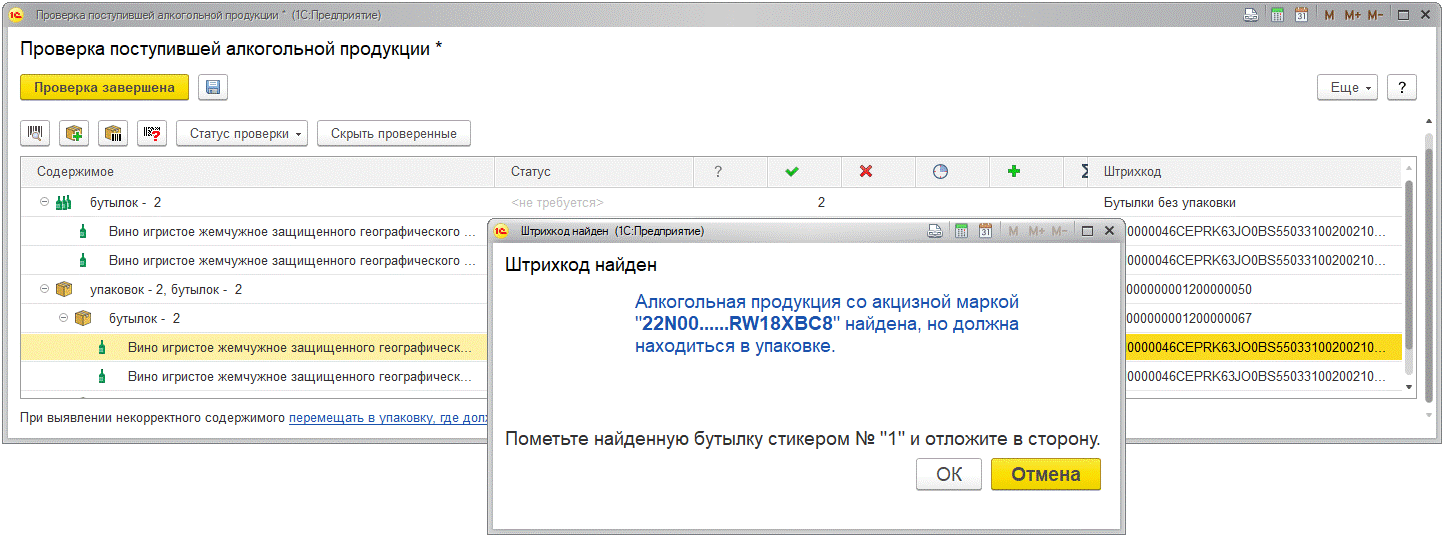Click the barcode with red question mark icon
The height and width of the screenshot is (535, 1443).
[x=152, y=134]
